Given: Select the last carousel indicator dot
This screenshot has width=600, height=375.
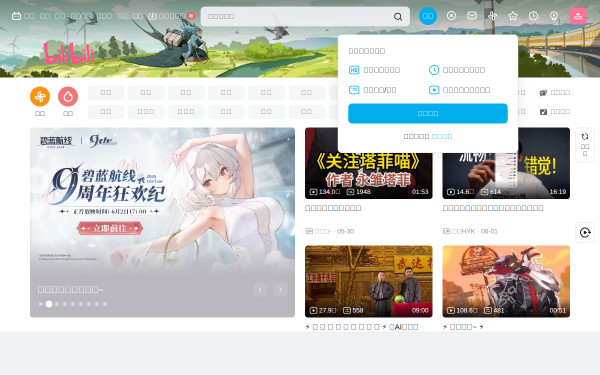Looking at the screenshot, I should click(105, 304).
